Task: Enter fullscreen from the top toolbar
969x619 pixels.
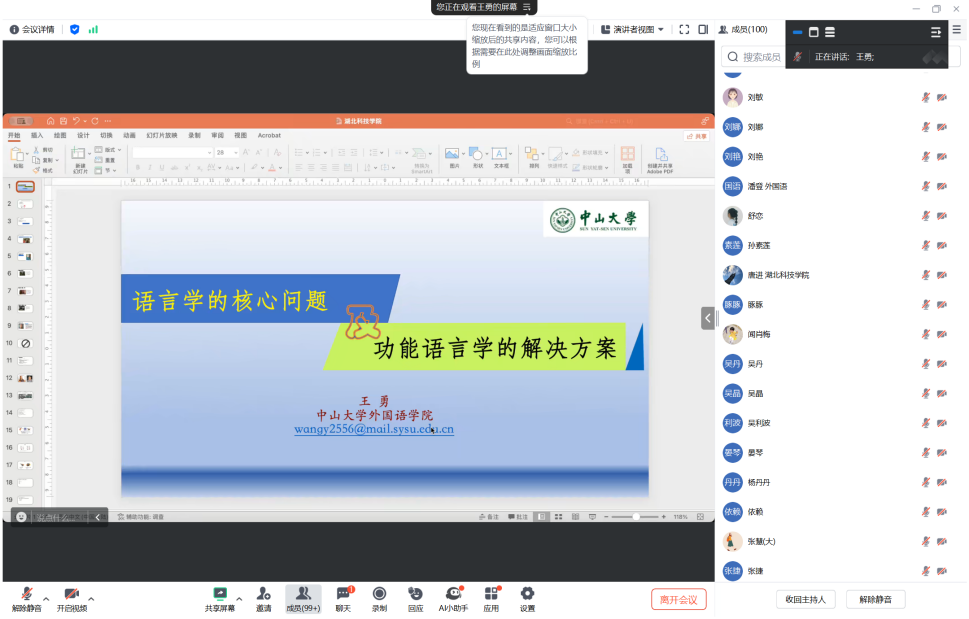Action: [x=683, y=29]
